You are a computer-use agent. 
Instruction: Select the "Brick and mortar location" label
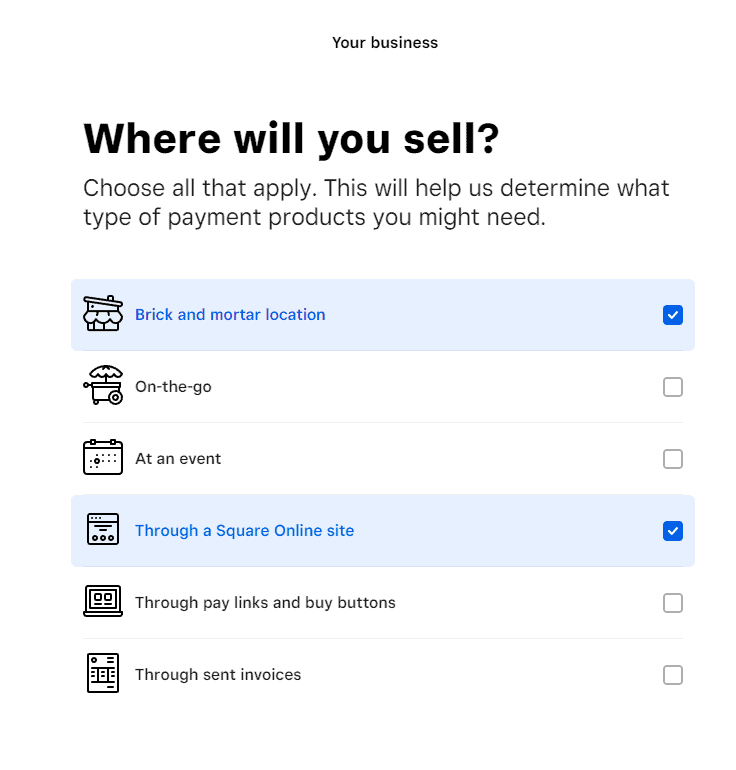click(x=230, y=315)
